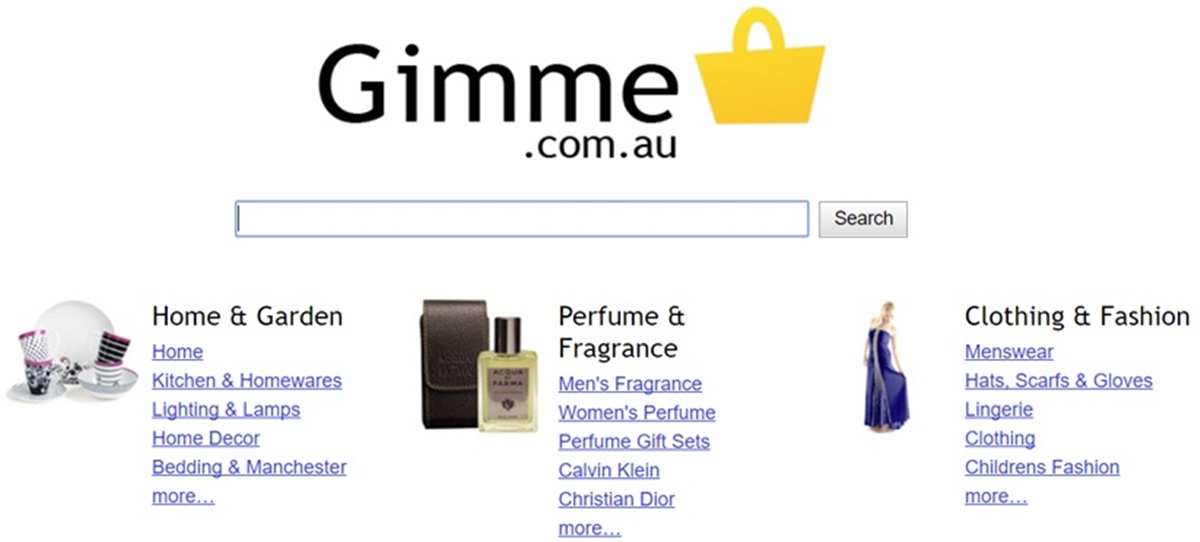
Task: Open the Kitchen & Homewares link
Action: (247, 381)
